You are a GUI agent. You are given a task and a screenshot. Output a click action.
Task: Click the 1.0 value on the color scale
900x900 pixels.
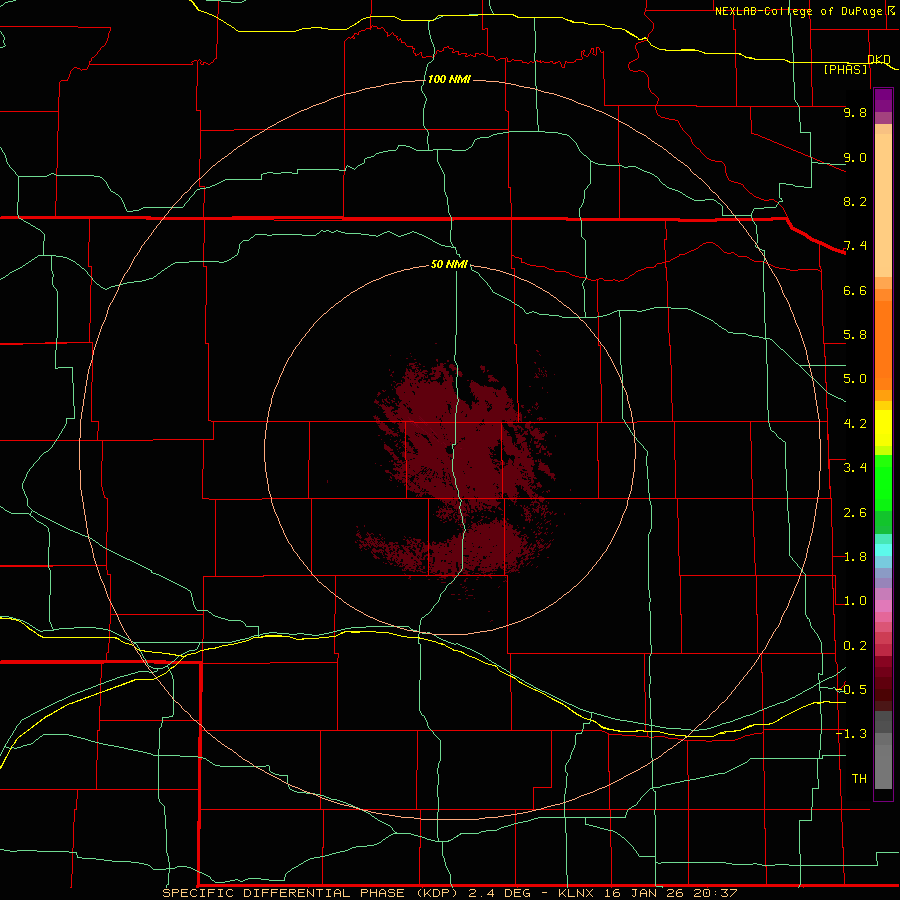(x=855, y=601)
